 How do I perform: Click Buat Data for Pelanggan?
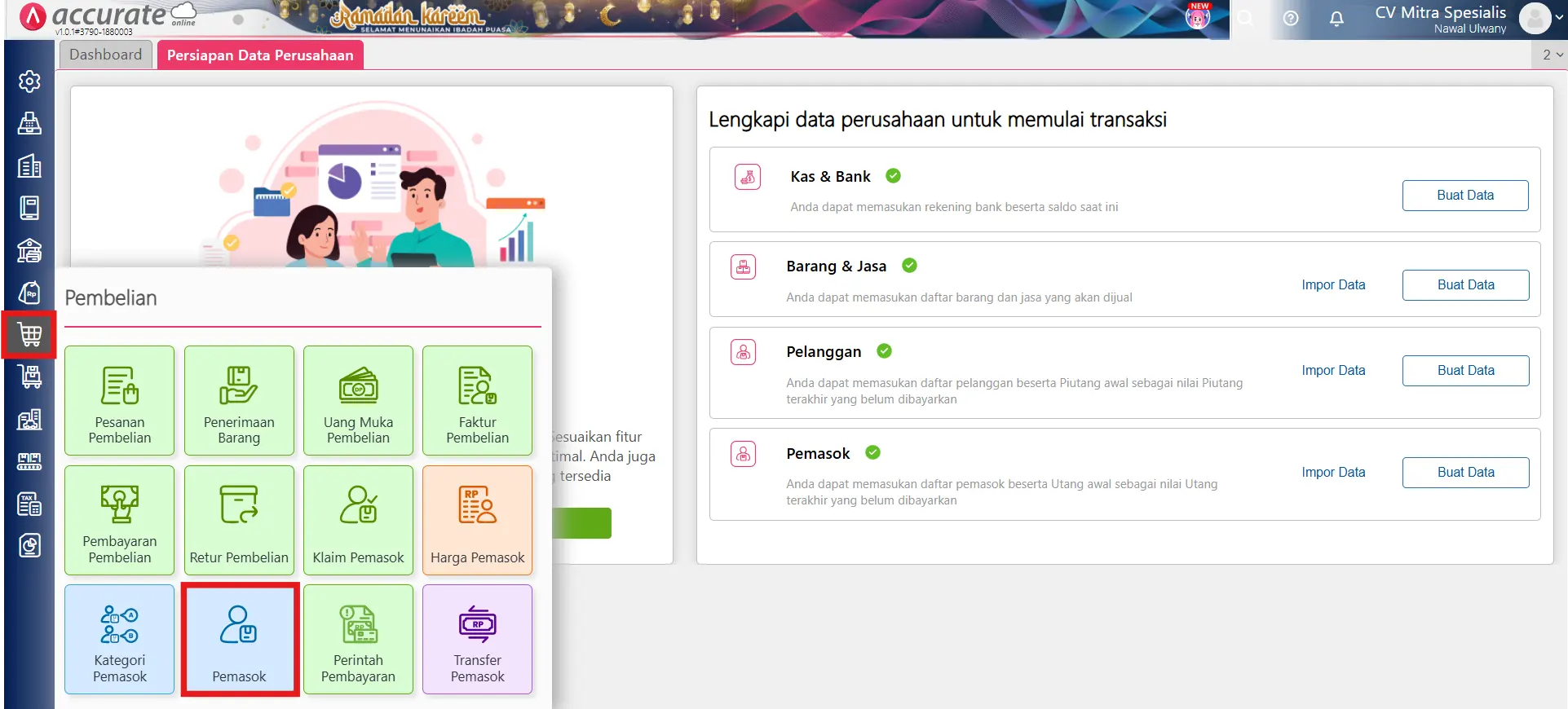coord(1465,371)
